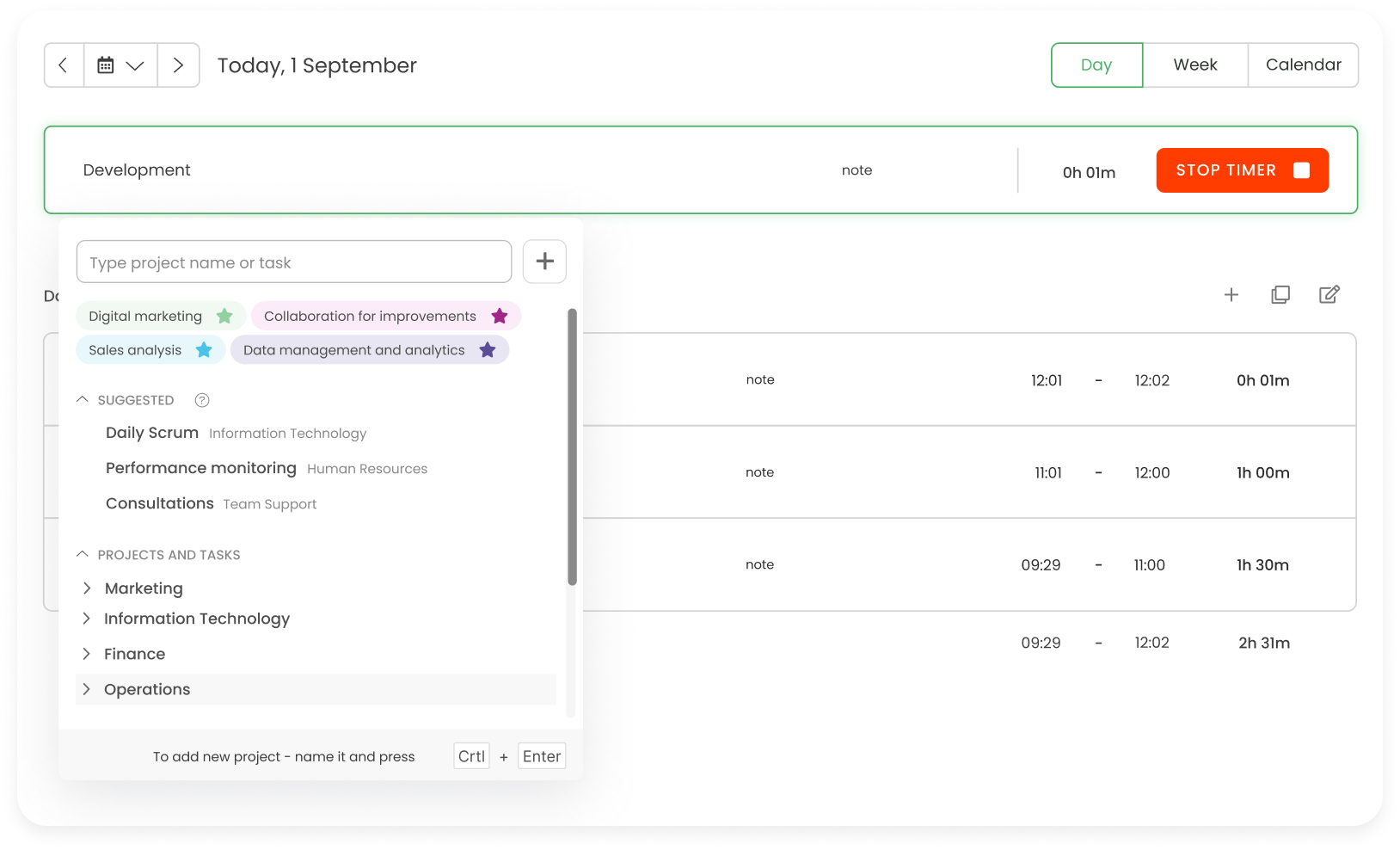Viewport: 1400px width, 850px height.
Task: Click the 1h 30m duration
Action: click(1262, 565)
